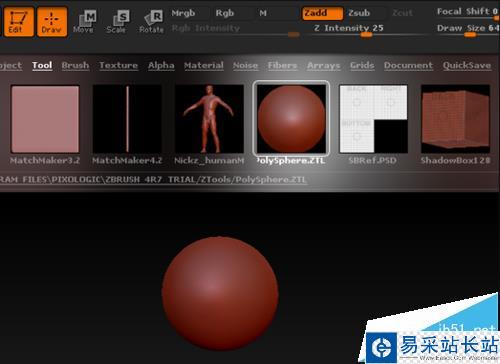
Task: Select the Rotate tool
Action: (x=152, y=22)
